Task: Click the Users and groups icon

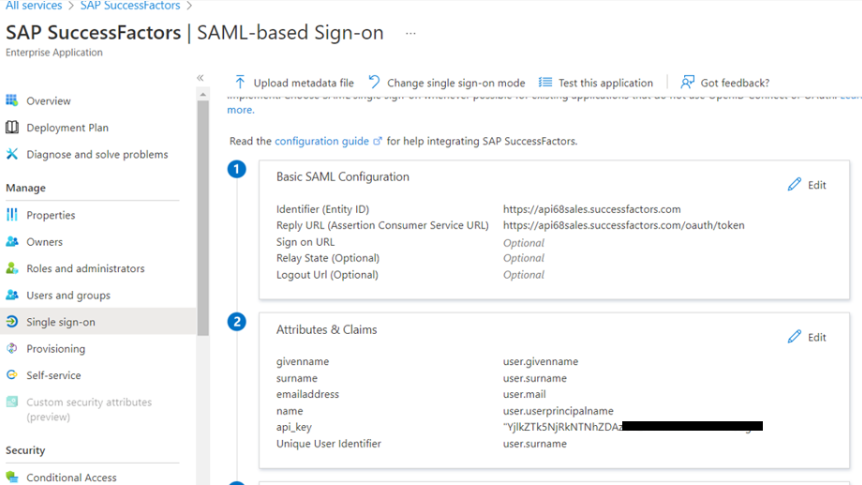Action: [x=12, y=295]
